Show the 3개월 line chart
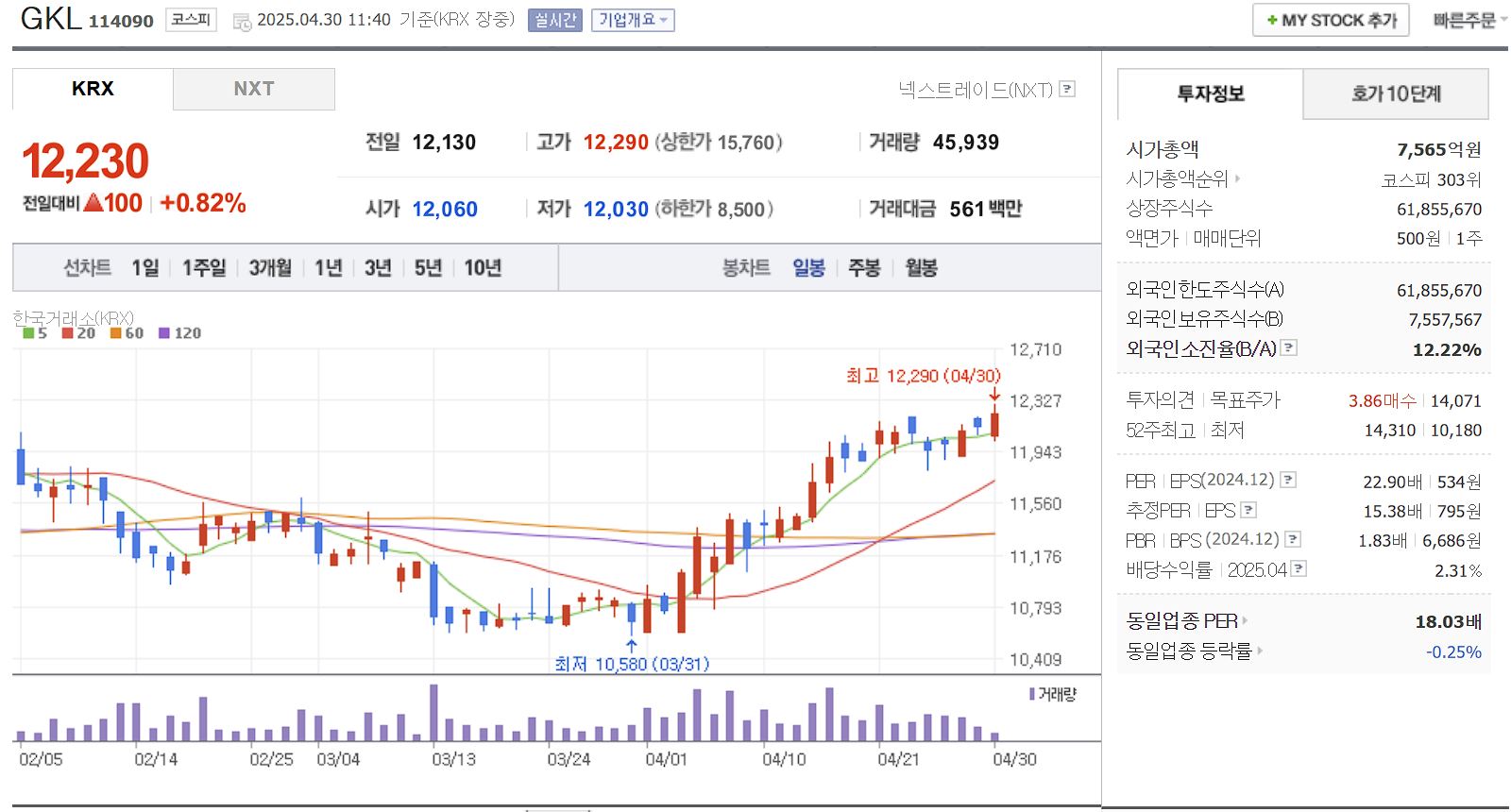Viewport: 1511px width, 812px height. point(270,268)
